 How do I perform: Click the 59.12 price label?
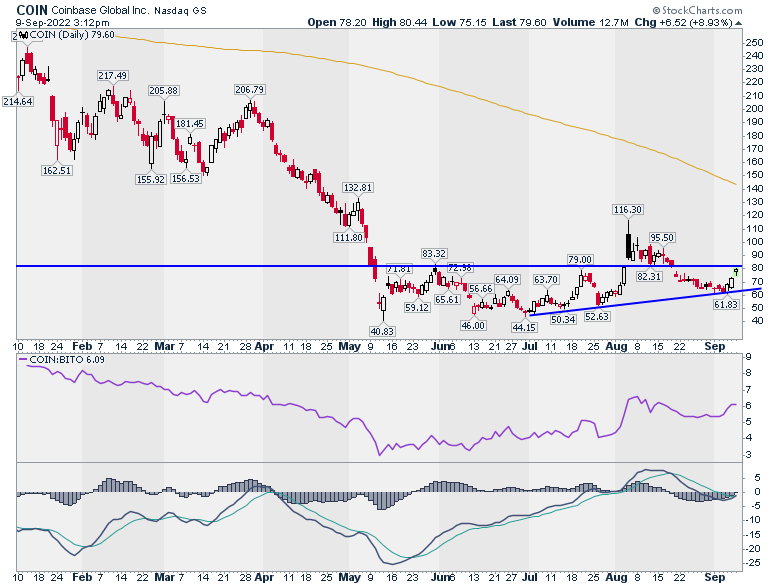point(417,307)
